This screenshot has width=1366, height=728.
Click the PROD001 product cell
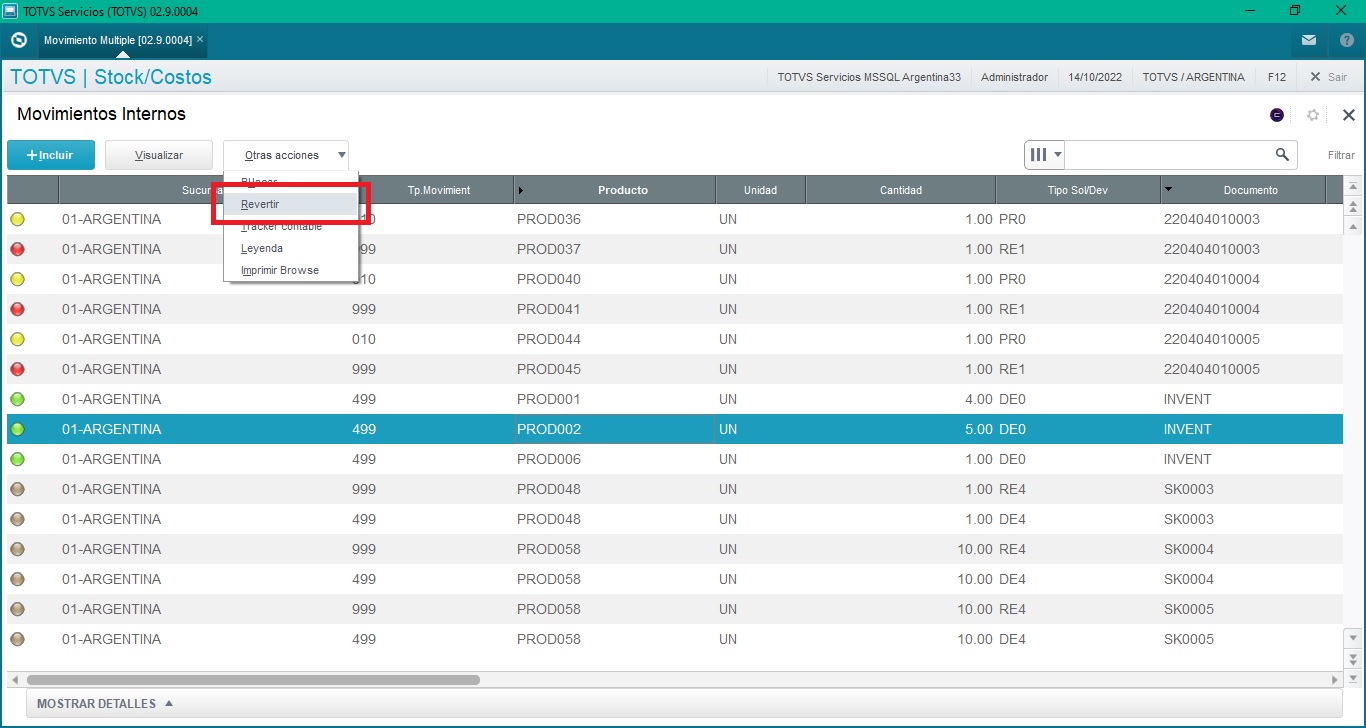click(x=614, y=399)
